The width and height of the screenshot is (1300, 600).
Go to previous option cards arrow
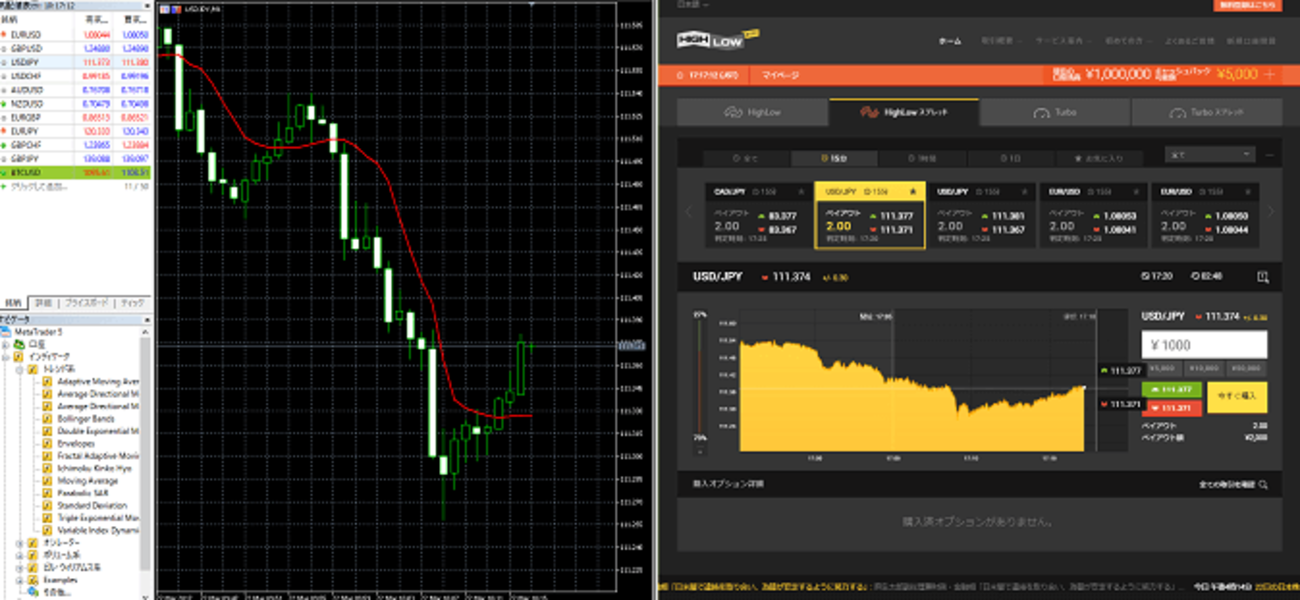688,211
